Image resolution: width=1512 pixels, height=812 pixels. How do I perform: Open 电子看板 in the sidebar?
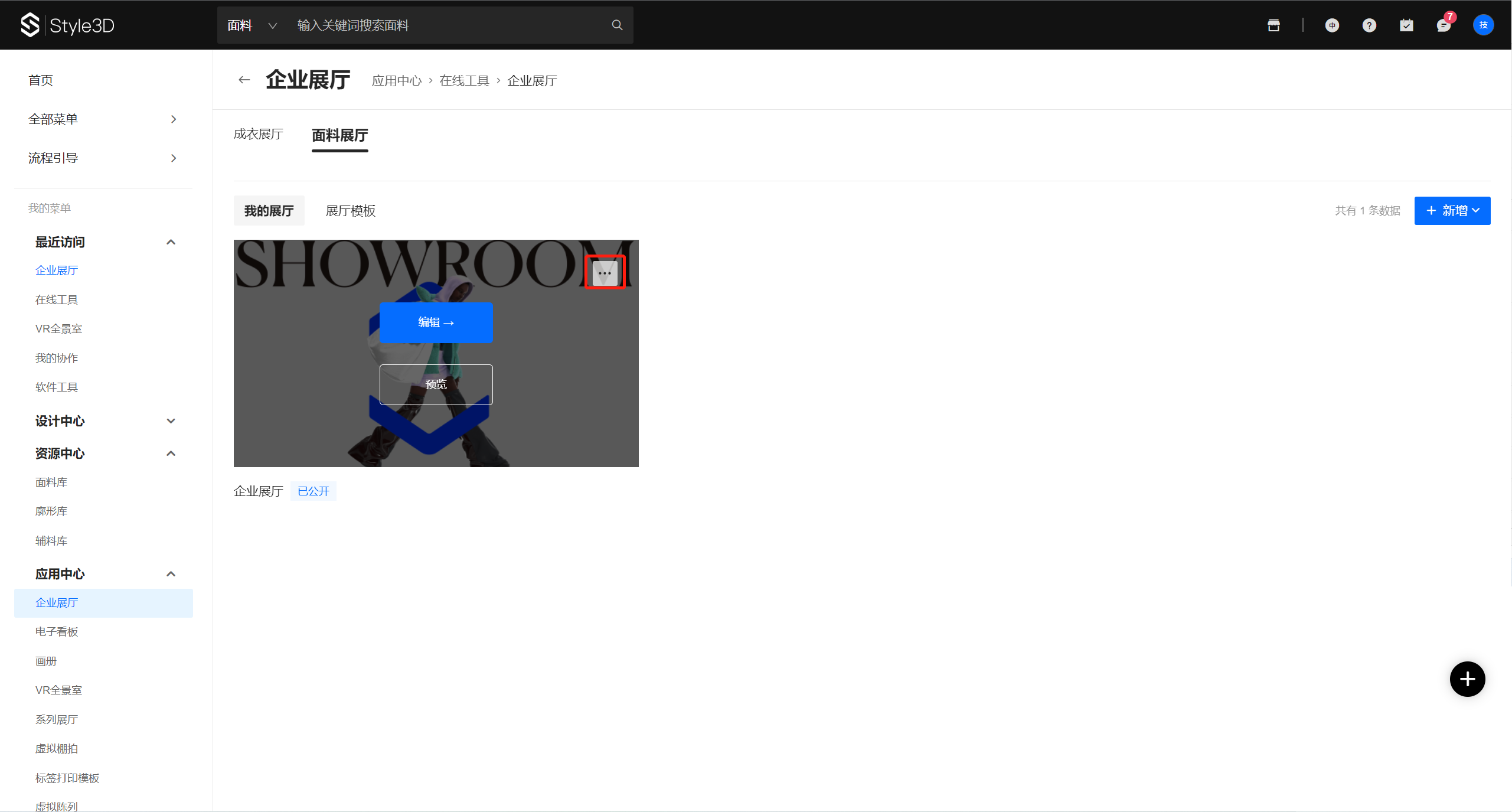pyautogui.click(x=56, y=632)
